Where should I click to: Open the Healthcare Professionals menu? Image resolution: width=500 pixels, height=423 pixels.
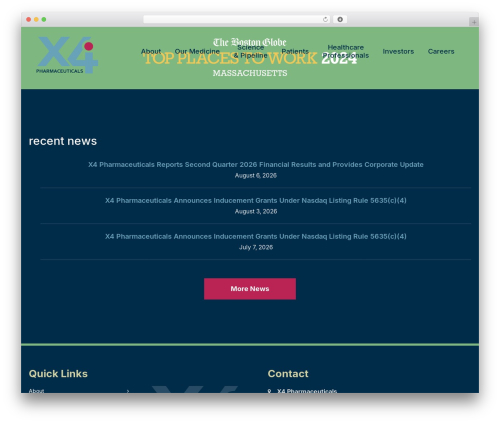click(345, 51)
